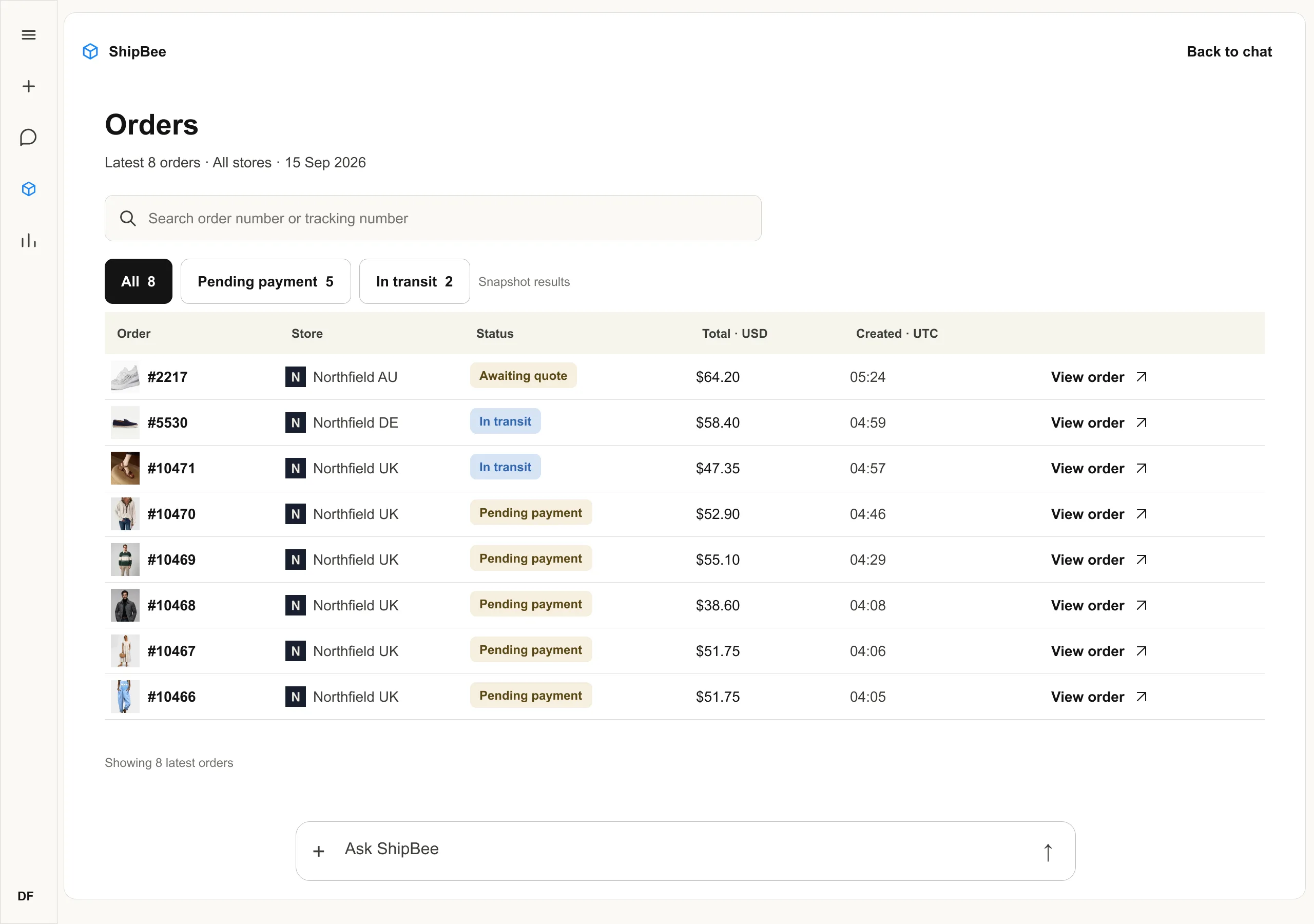Click the Status column header
Image resolution: width=1314 pixels, height=924 pixels.
click(494, 333)
